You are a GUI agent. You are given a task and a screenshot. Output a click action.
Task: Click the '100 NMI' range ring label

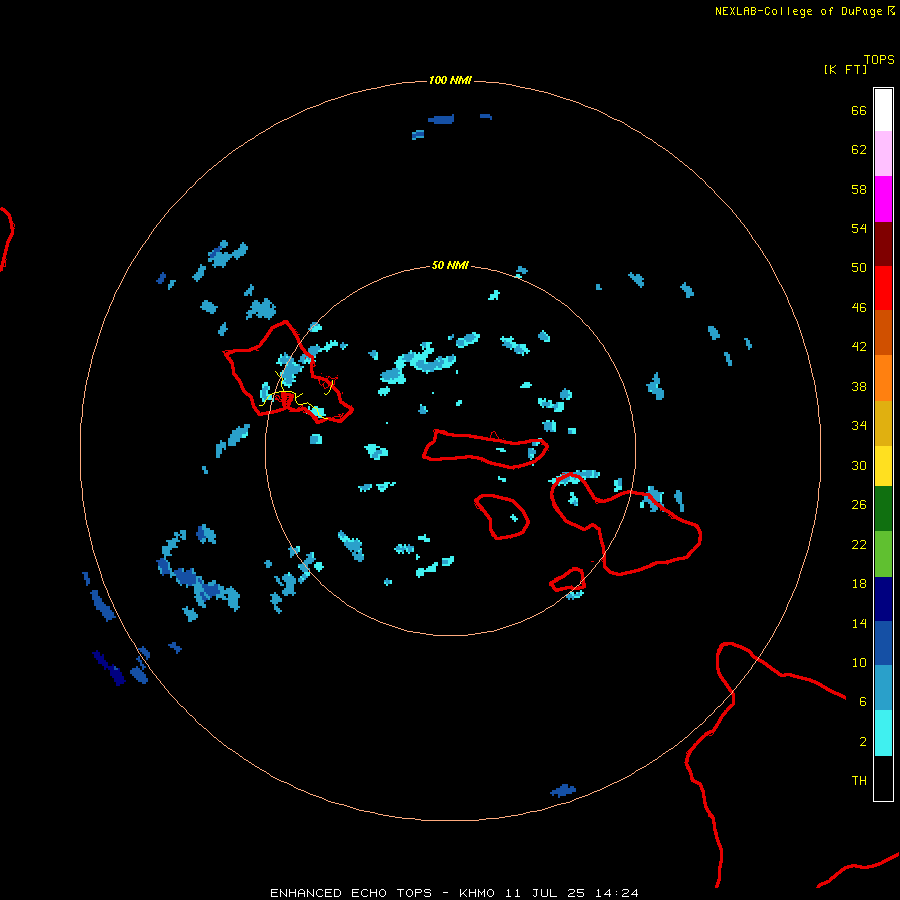coord(450,80)
